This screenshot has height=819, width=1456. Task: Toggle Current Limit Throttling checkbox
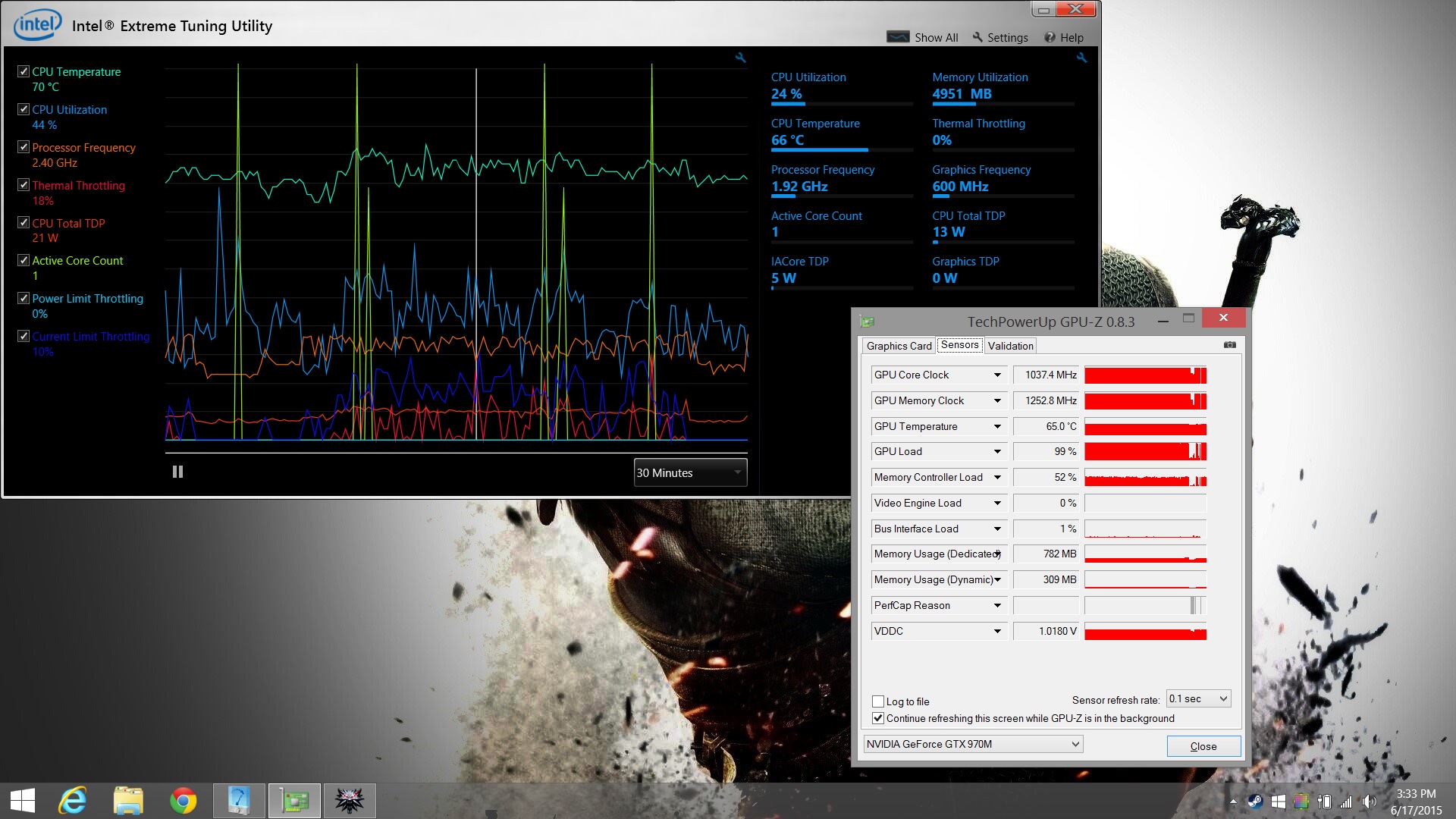pos(24,336)
